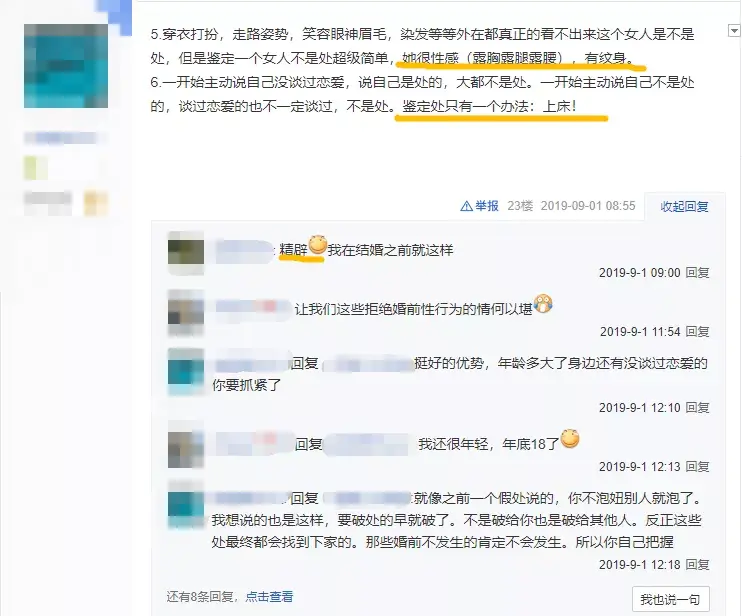742x616 pixels.
Task: Click the smiley emoji after 年底18了
Action: pyautogui.click(x=570, y=439)
